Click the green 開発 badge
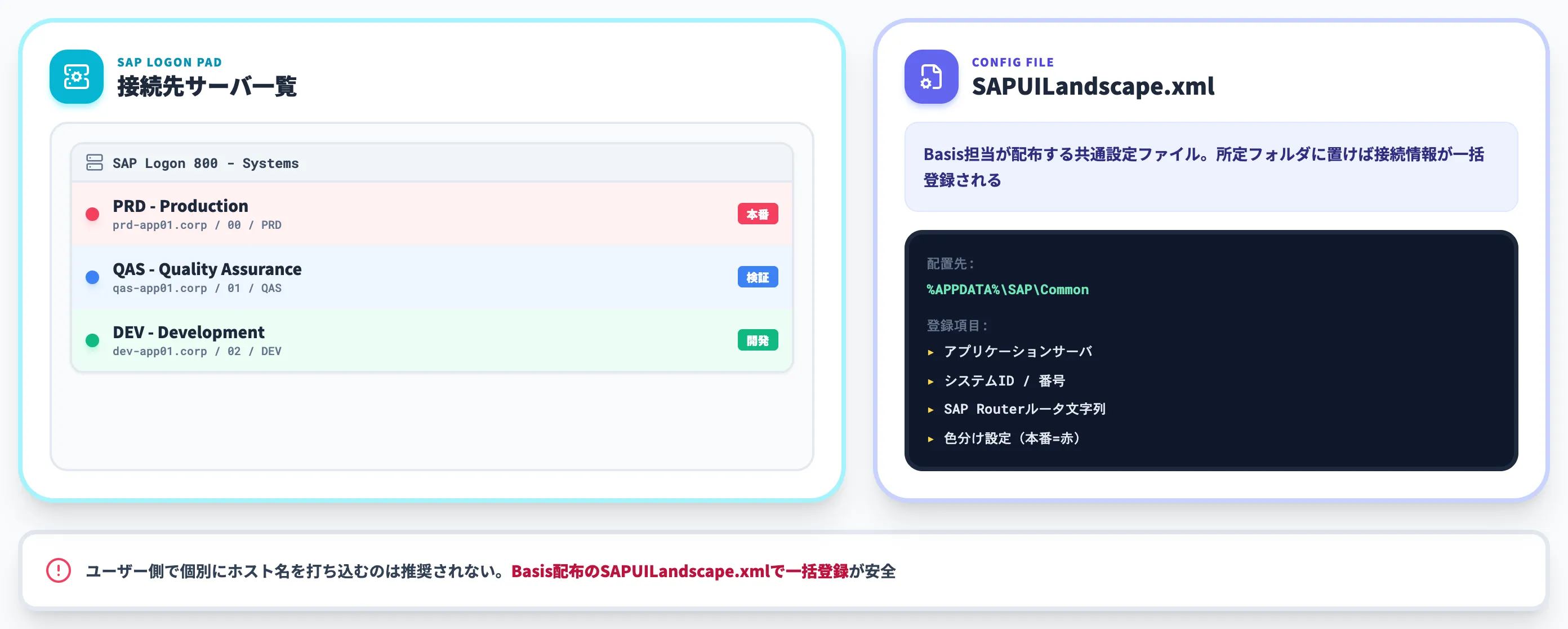Image resolution: width=1568 pixels, height=629 pixels. [757, 340]
